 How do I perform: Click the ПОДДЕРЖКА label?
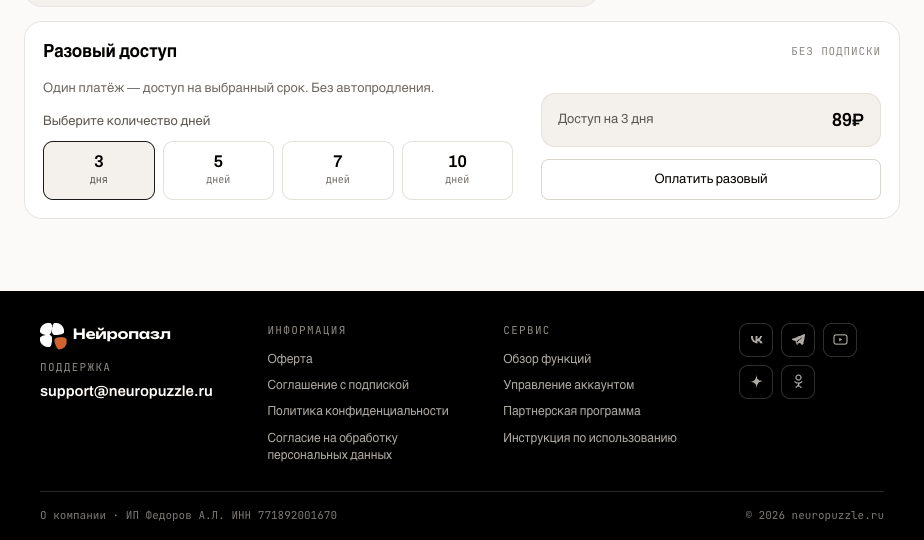pyautogui.click(x=75, y=367)
